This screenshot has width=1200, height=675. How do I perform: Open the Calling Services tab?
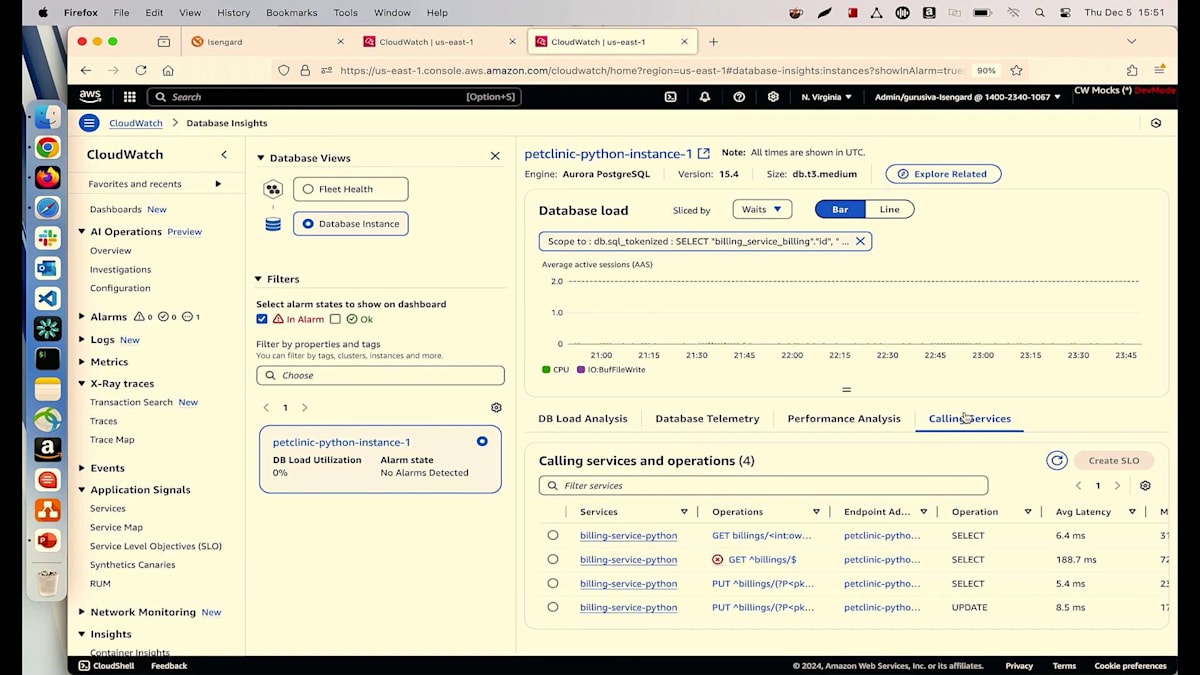tap(970, 418)
